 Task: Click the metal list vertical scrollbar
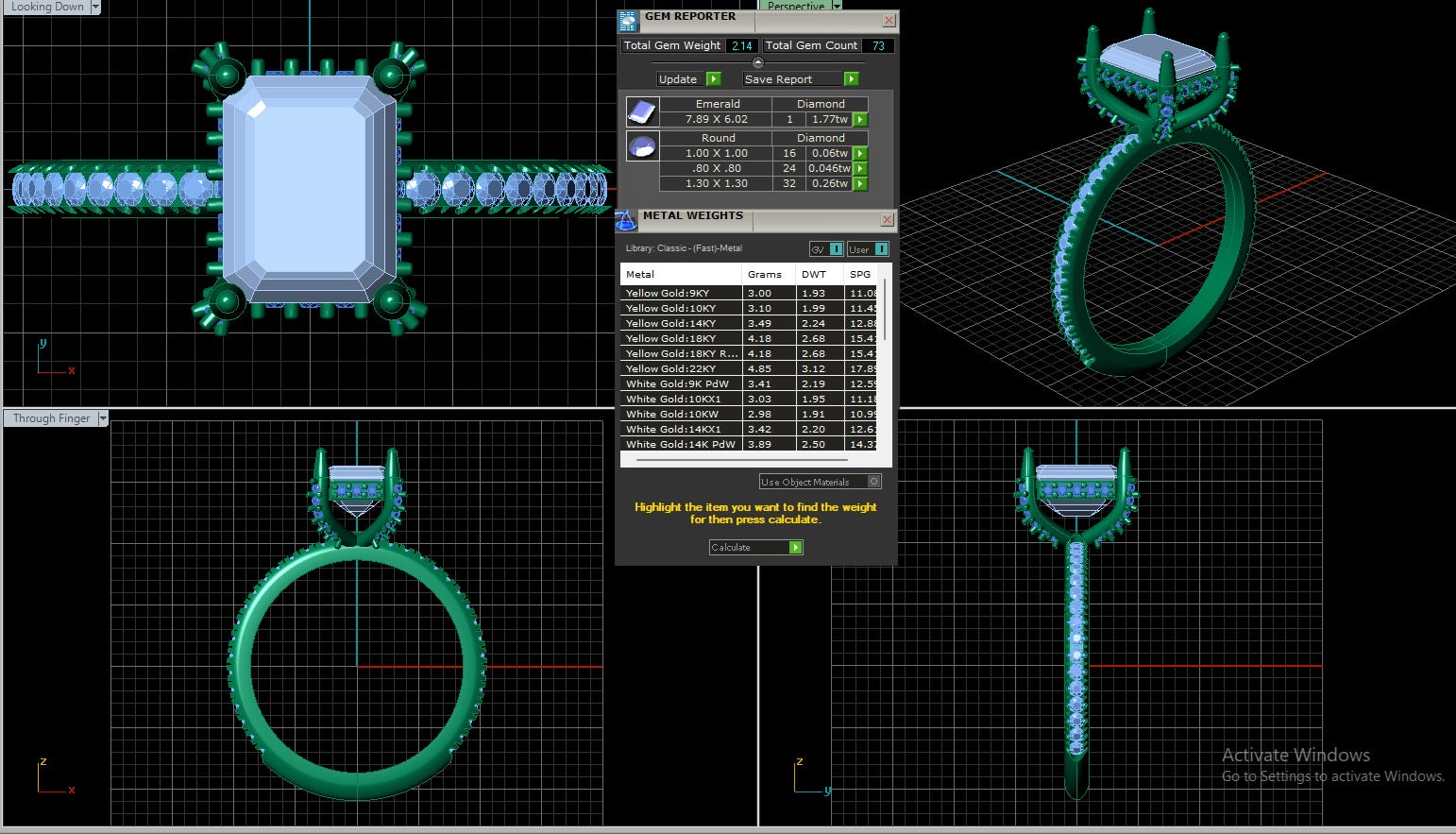click(x=885, y=312)
